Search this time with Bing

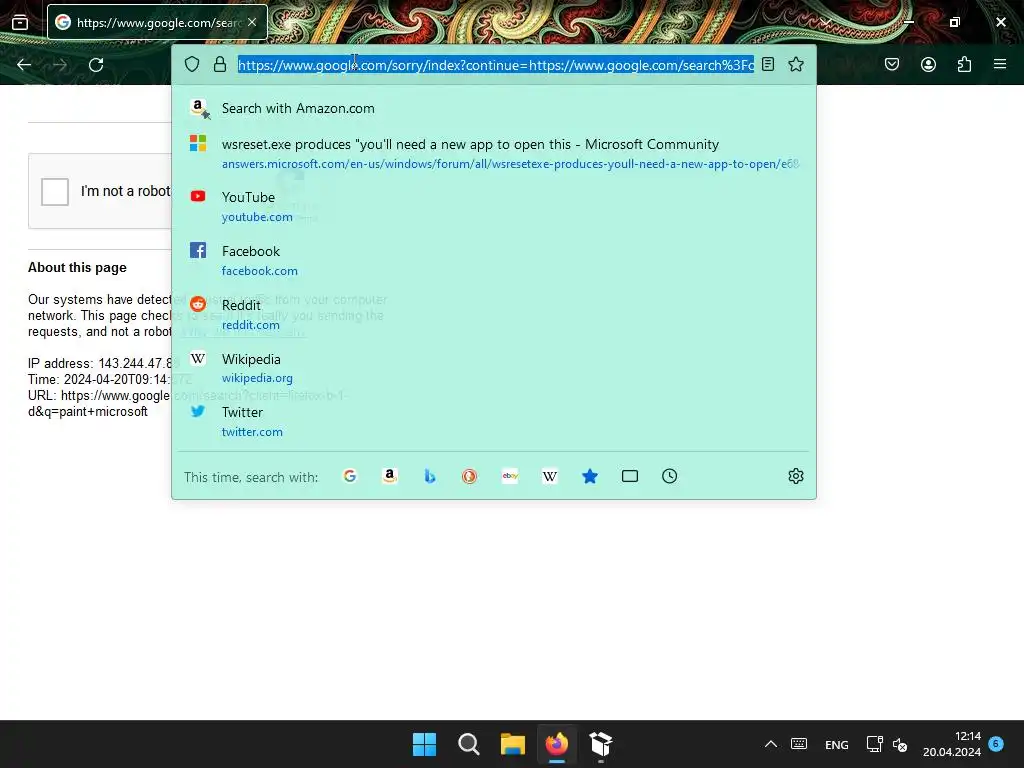tap(430, 476)
